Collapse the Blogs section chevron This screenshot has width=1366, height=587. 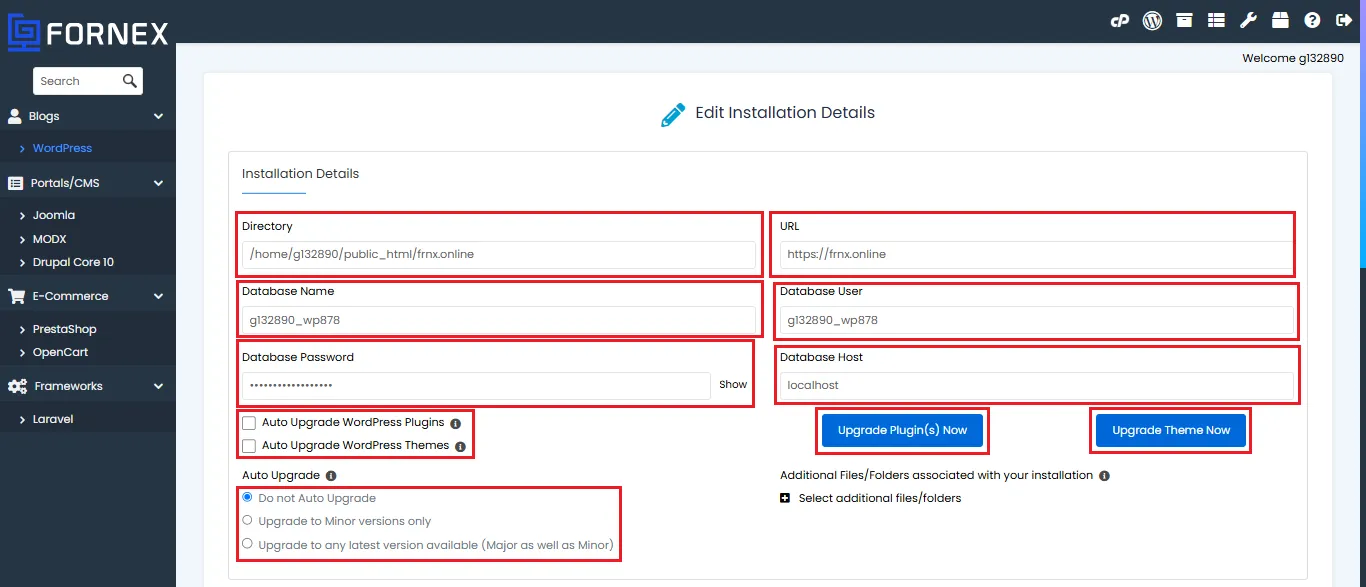[158, 116]
